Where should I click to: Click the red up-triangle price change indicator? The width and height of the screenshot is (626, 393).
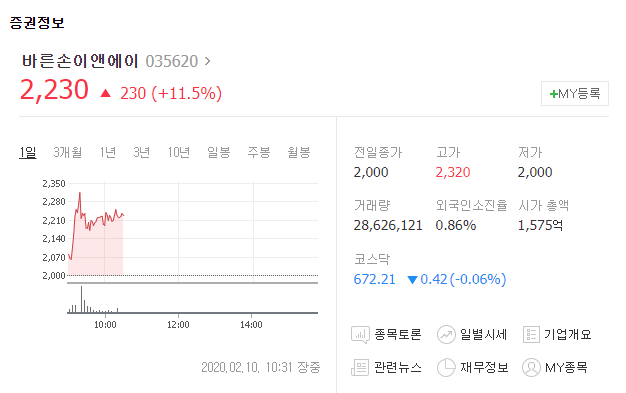click(x=105, y=93)
